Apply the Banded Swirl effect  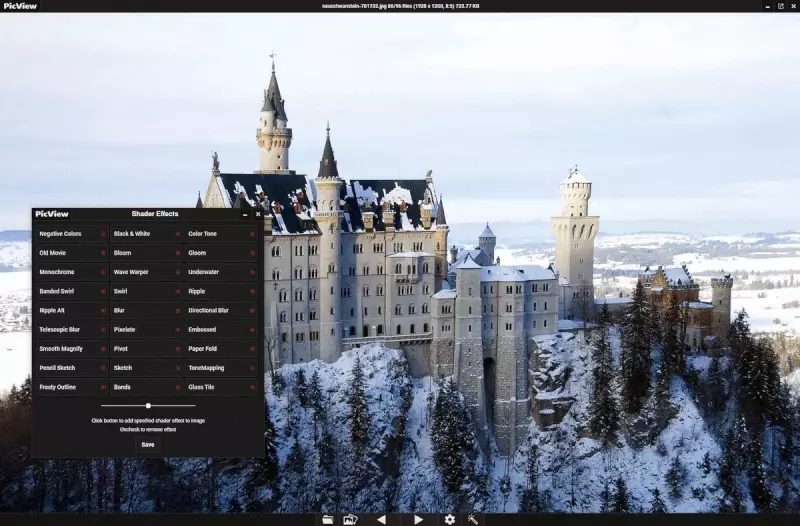[71, 291]
